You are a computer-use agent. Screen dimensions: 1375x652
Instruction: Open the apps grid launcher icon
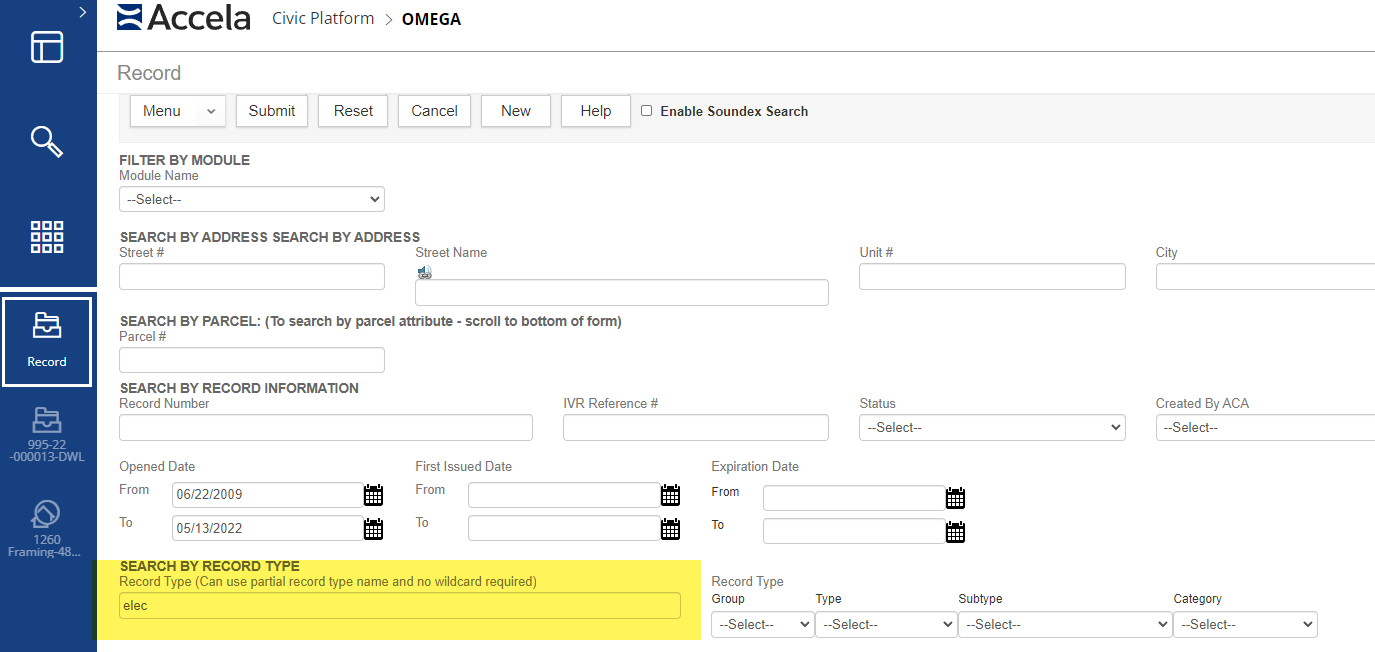47,237
